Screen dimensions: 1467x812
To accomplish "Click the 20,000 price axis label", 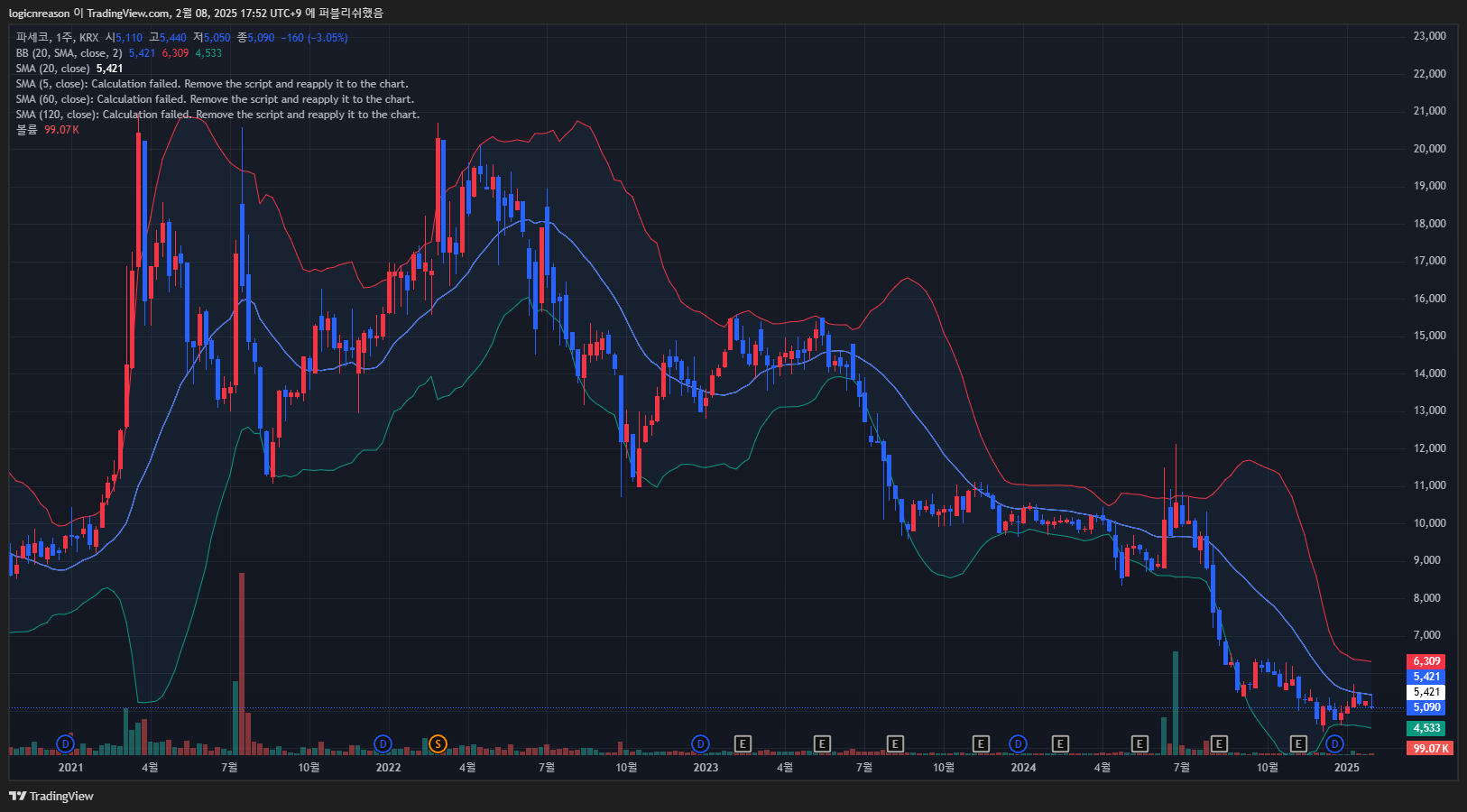I will click(1429, 149).
